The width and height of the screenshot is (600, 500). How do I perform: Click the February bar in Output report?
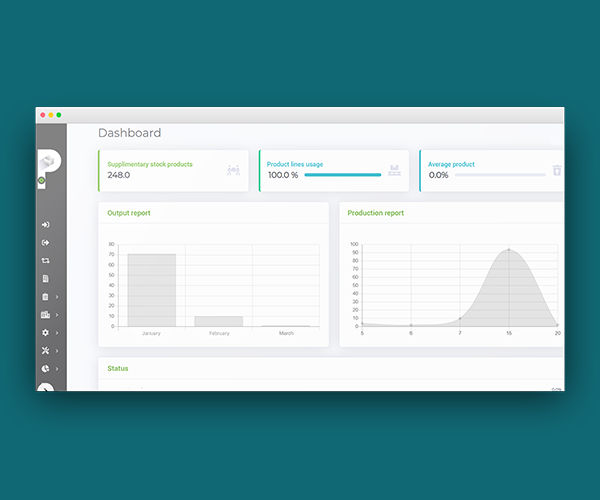point(218,321)
